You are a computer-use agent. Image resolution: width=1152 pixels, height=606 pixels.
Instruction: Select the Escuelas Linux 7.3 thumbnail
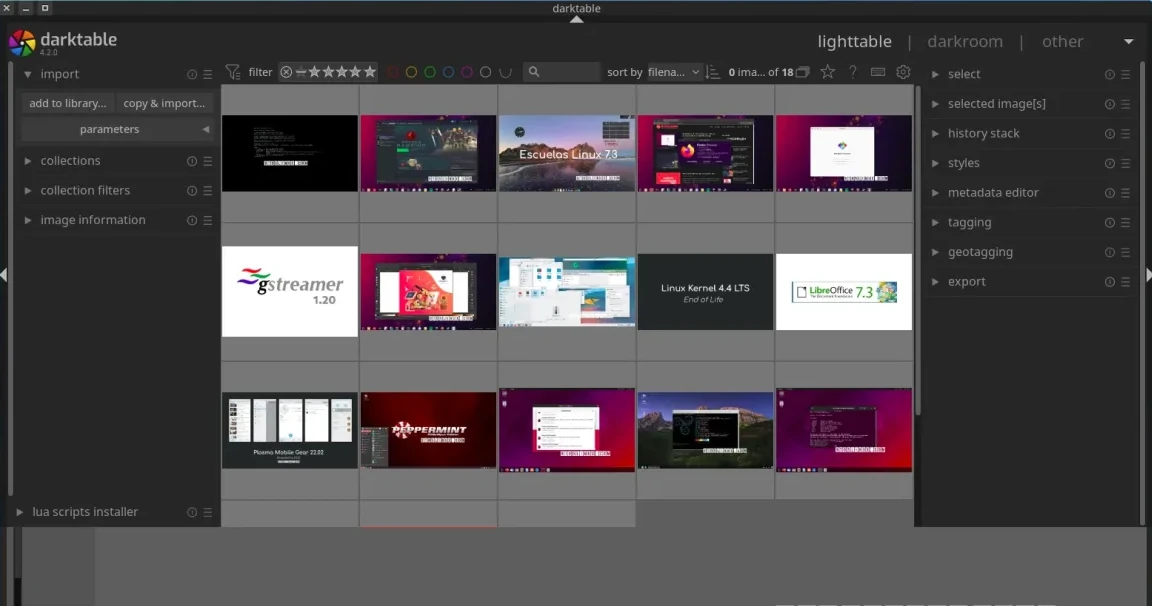coord(566,153)
